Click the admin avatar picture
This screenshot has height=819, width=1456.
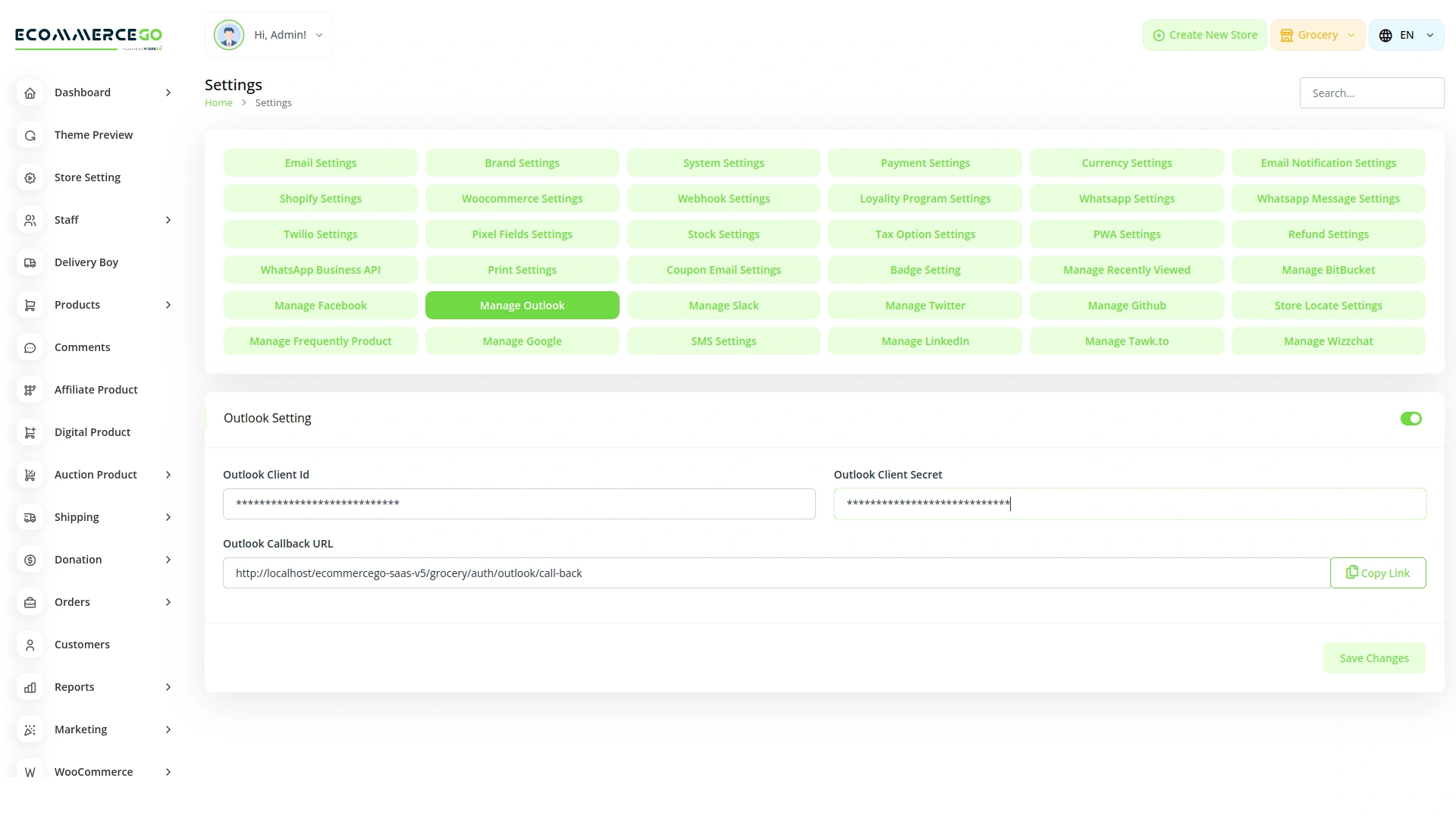point(228,35)
